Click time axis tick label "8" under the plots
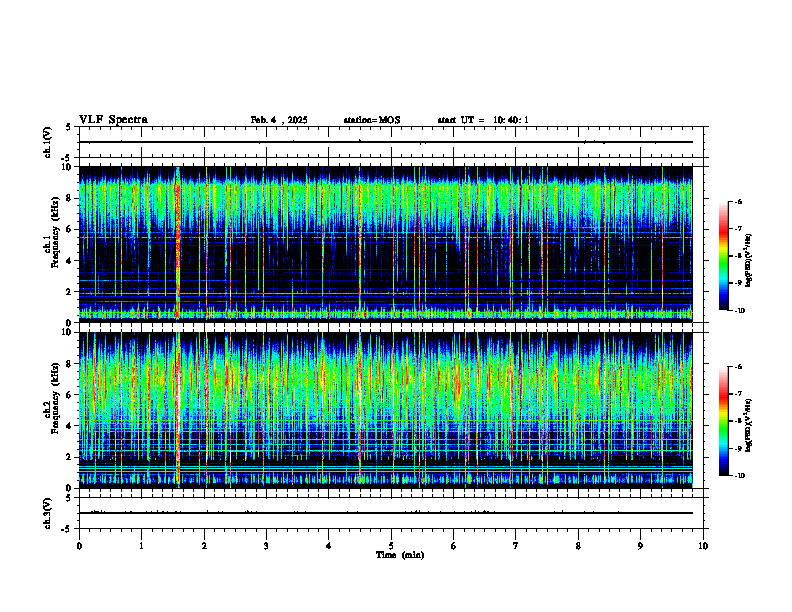This screenshot has height=612, width=792. (578, 546)
